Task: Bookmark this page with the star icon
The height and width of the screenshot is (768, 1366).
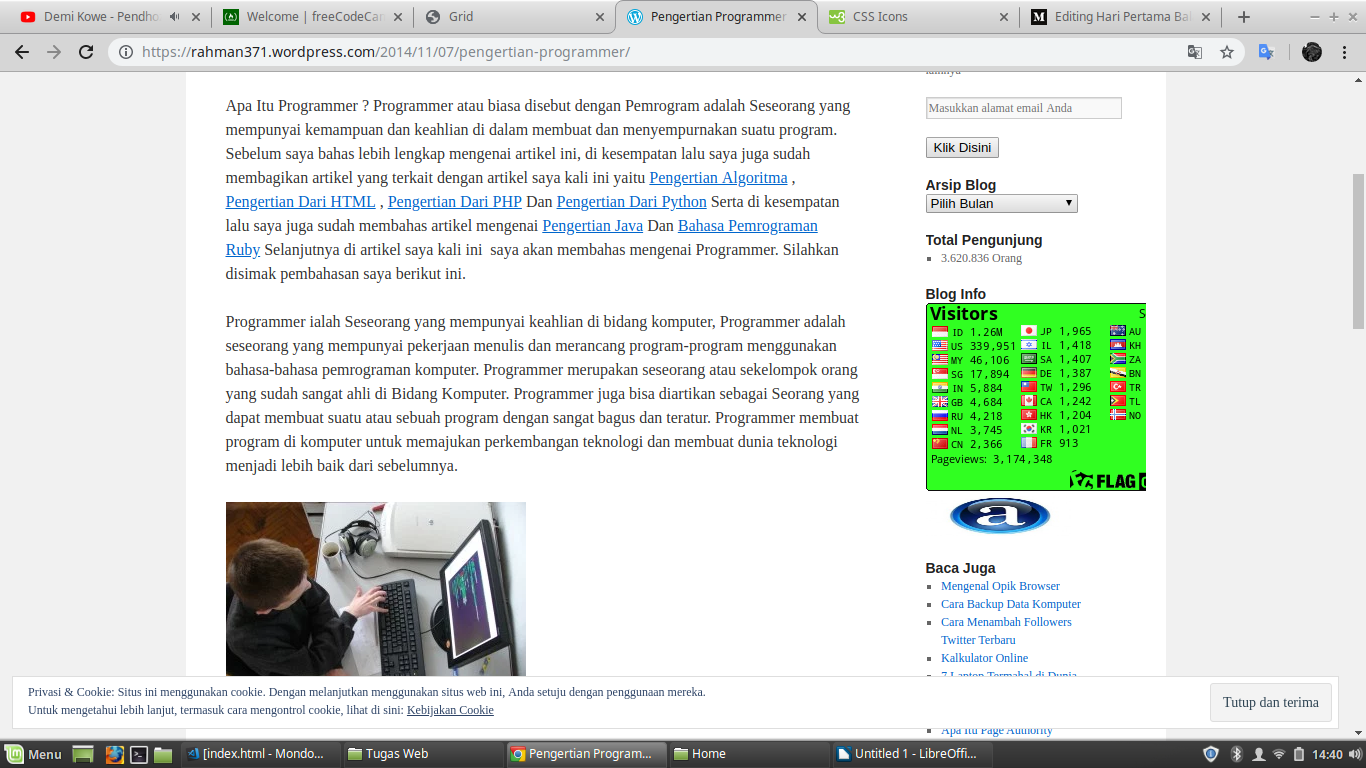Action: click(x=1227, y=52)
